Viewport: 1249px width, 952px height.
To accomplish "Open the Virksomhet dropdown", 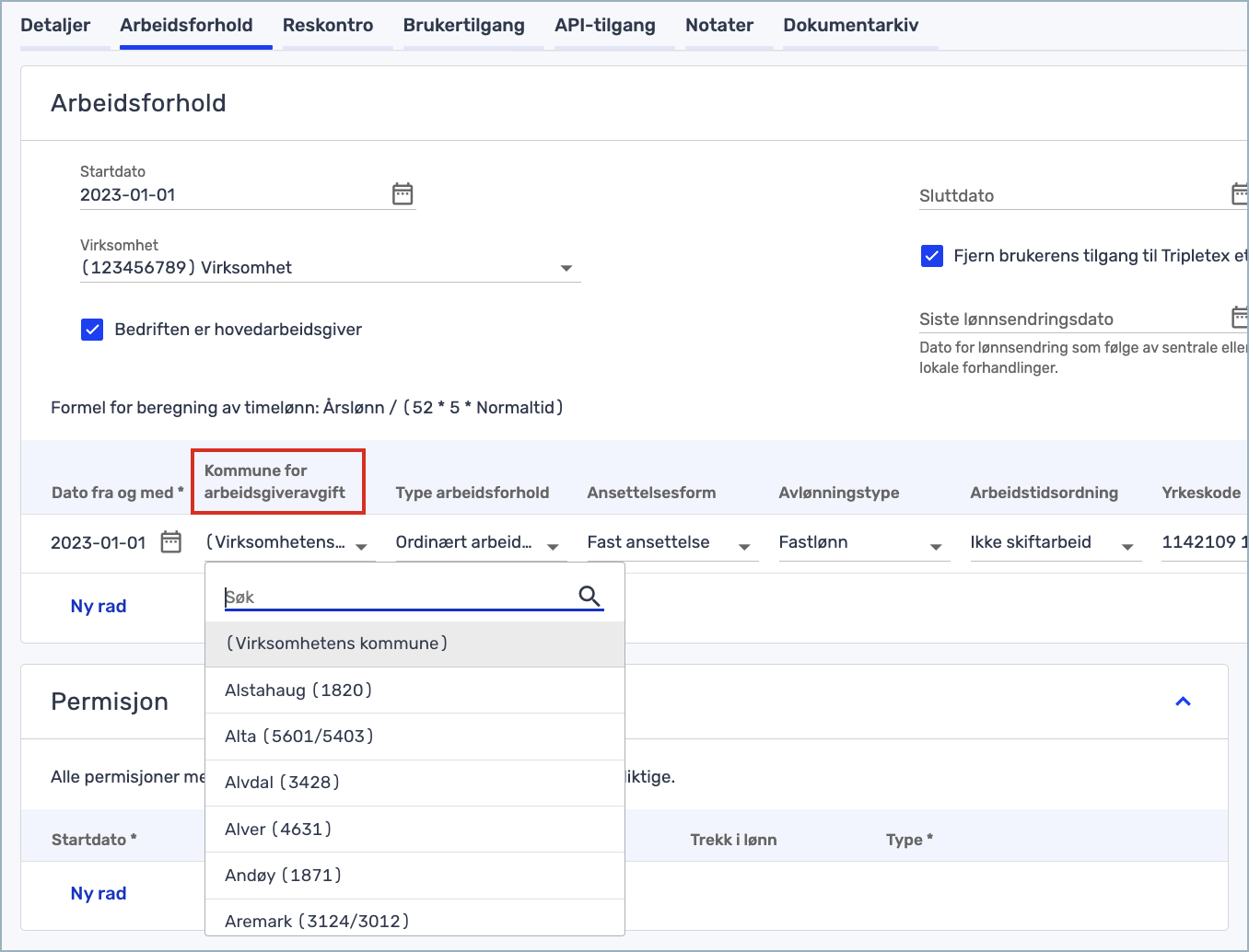I will click(x=331, y=268).
